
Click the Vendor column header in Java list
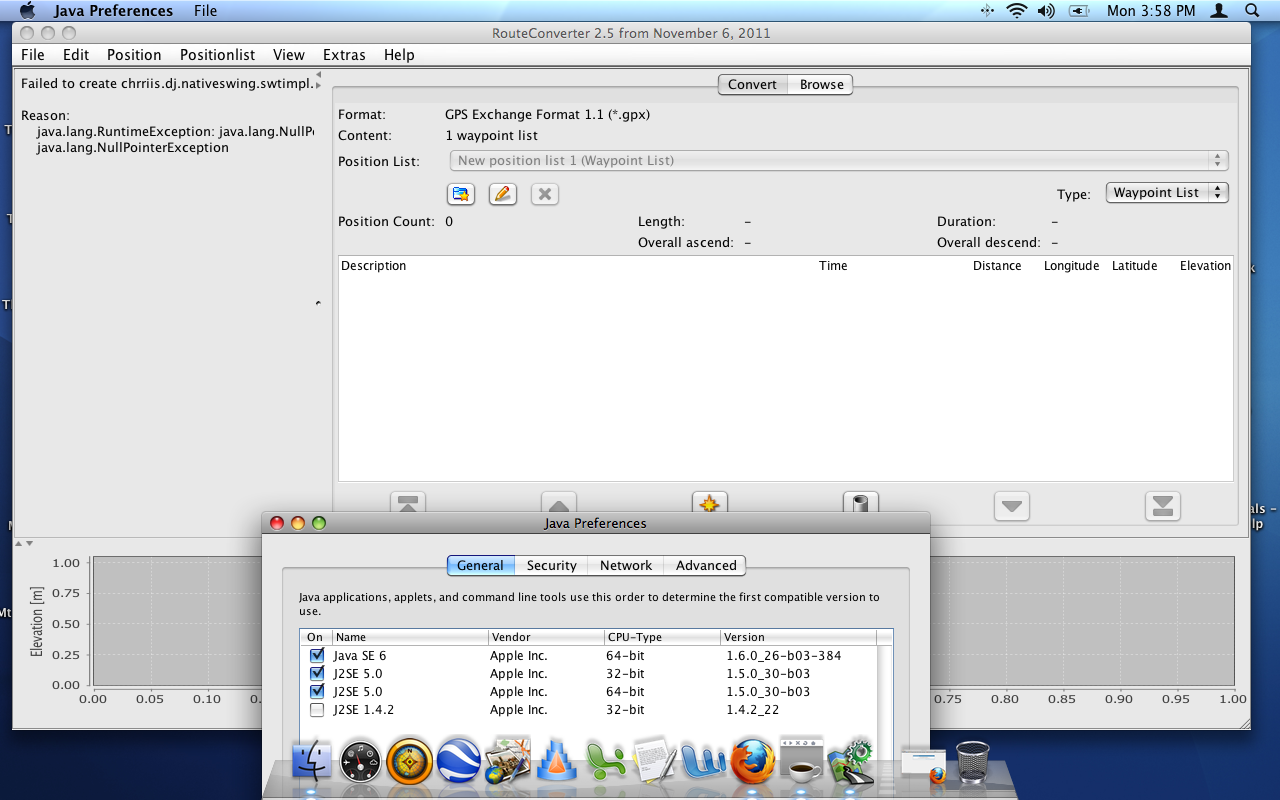coord(546,637)
